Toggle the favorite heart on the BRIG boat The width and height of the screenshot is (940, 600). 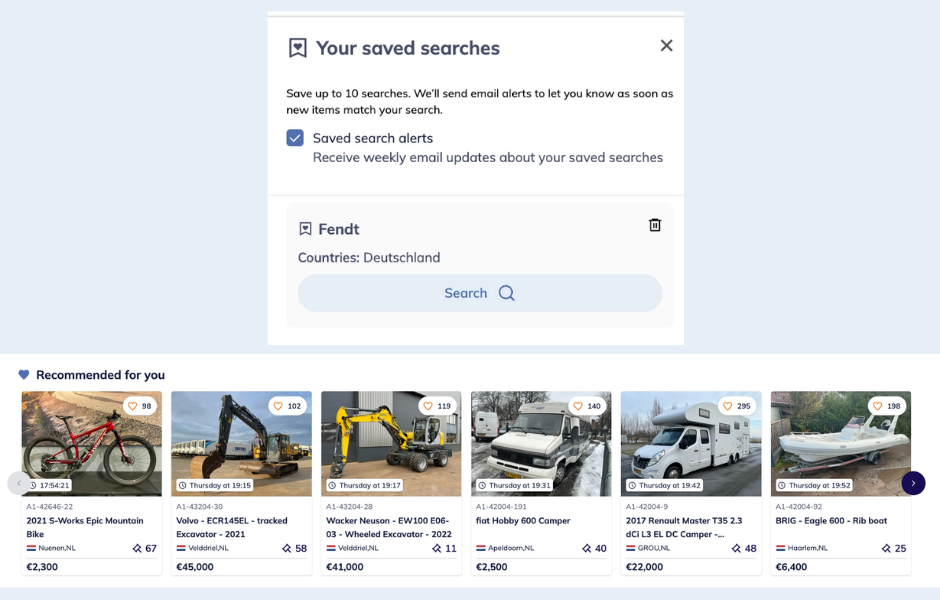tap(877, 406)
